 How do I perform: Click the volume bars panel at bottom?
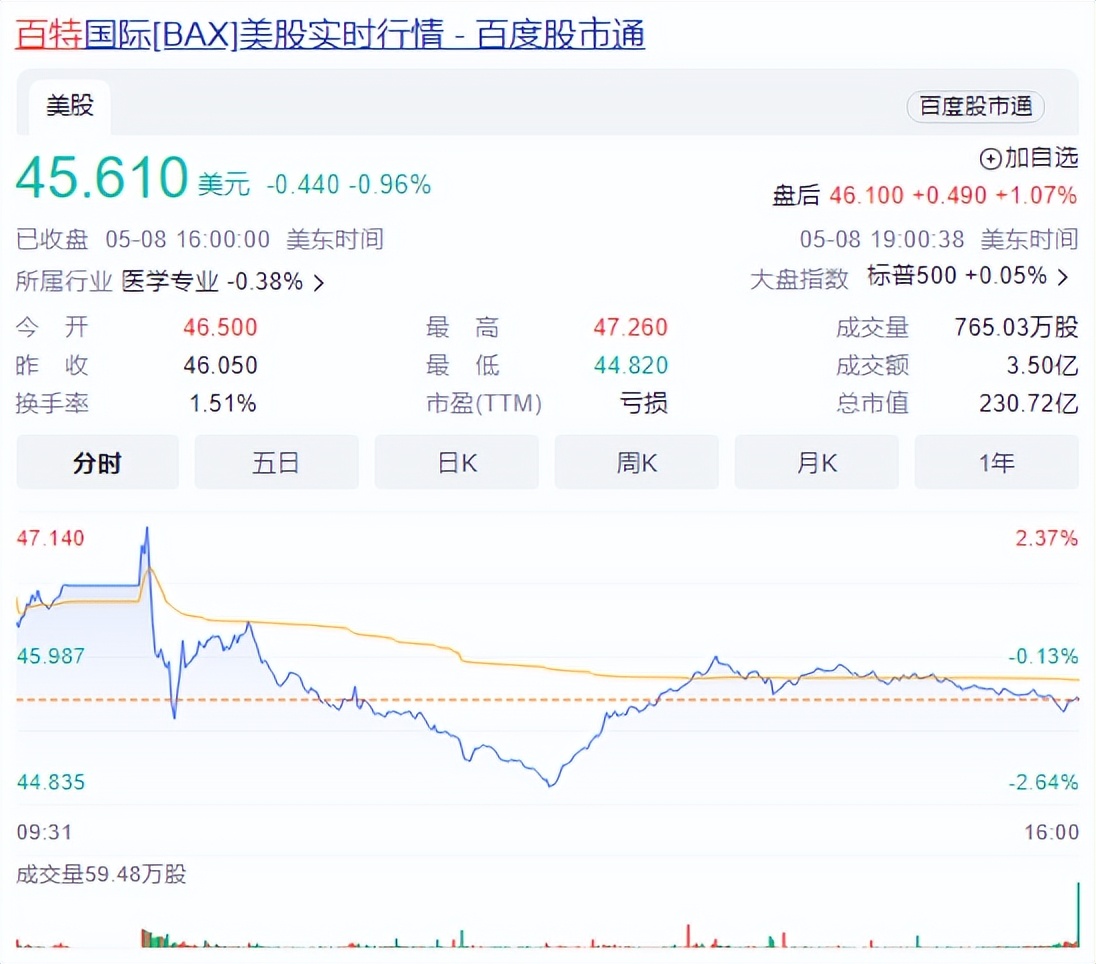tap(550, 930)
